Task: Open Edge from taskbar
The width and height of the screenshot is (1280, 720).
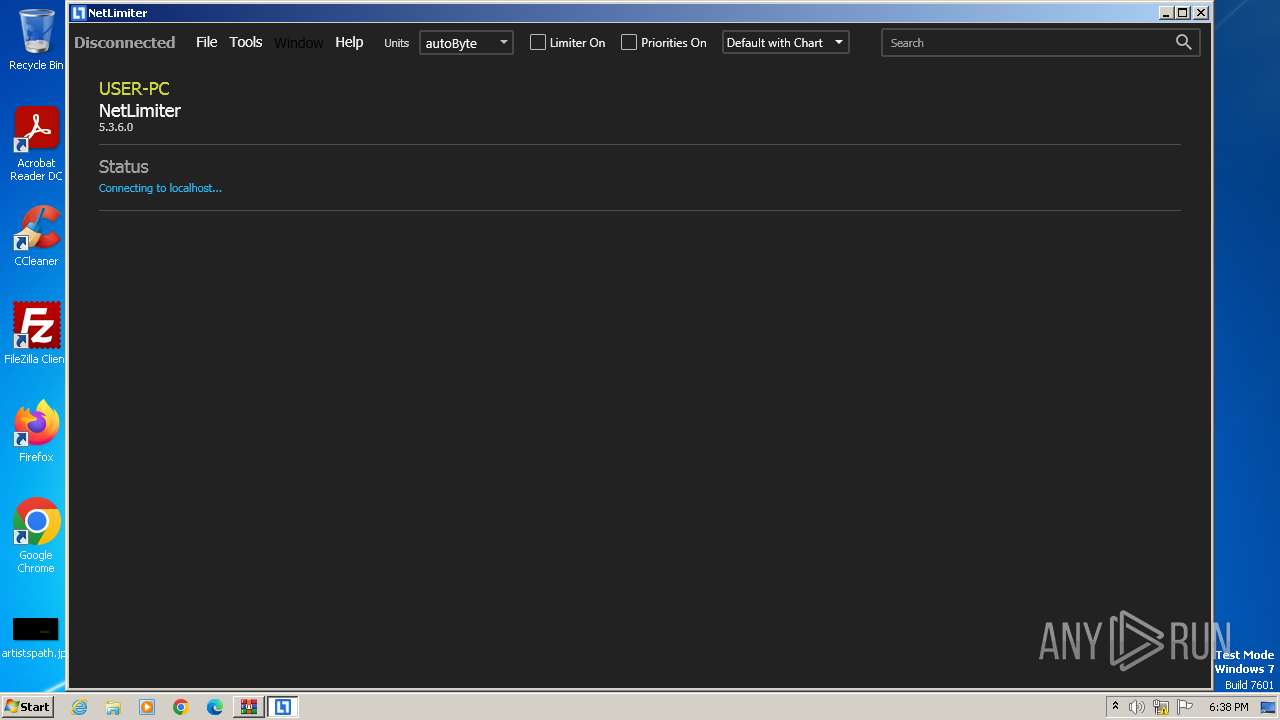Action: tap(215, 707)
